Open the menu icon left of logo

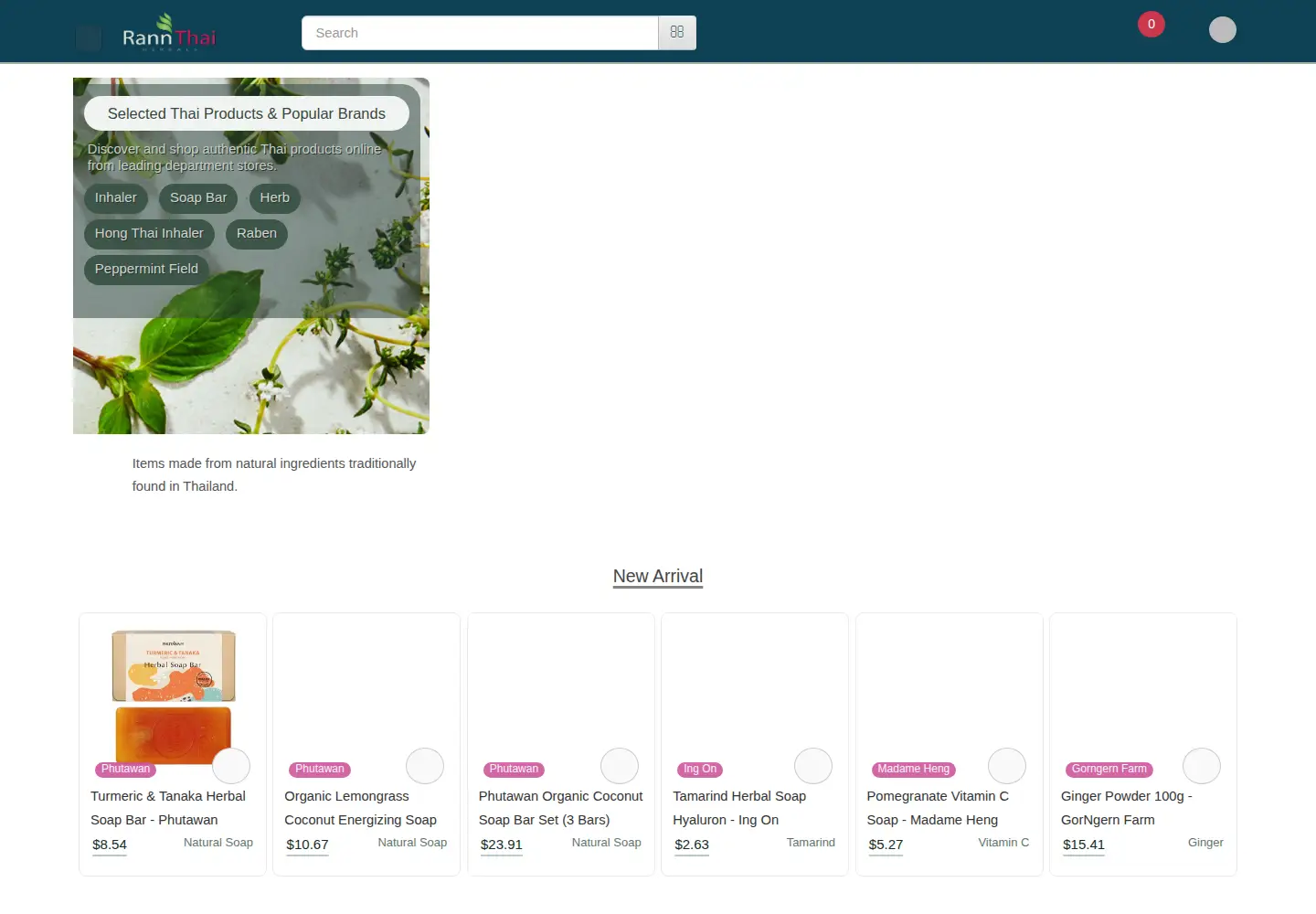(x=88, y=37)
